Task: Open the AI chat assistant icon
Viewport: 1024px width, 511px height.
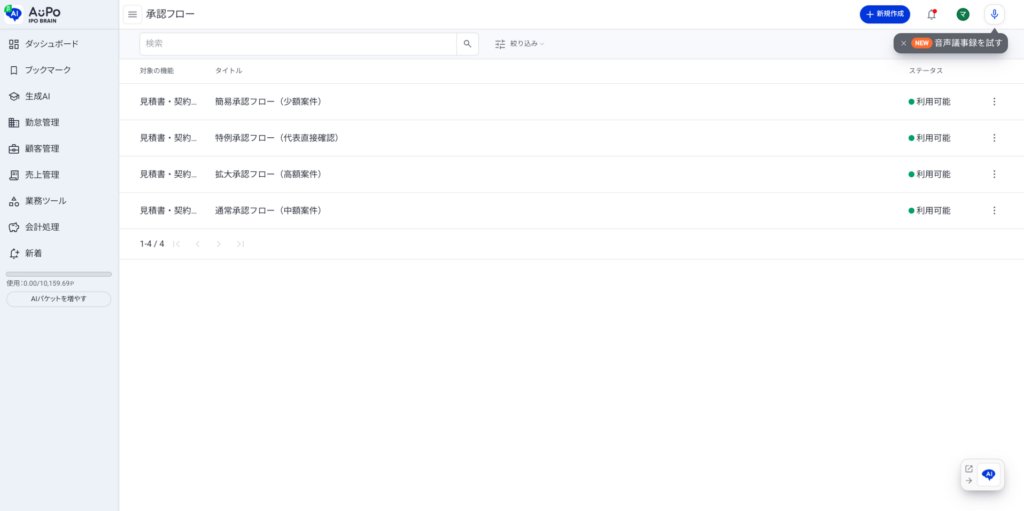Action: pos(988,474)
